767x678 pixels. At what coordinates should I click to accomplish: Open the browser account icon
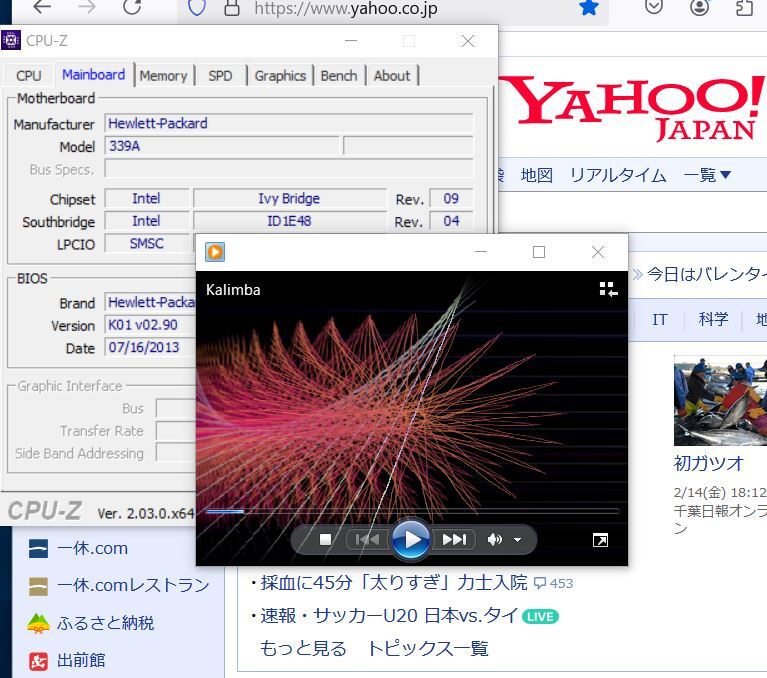tap(699, 7)
